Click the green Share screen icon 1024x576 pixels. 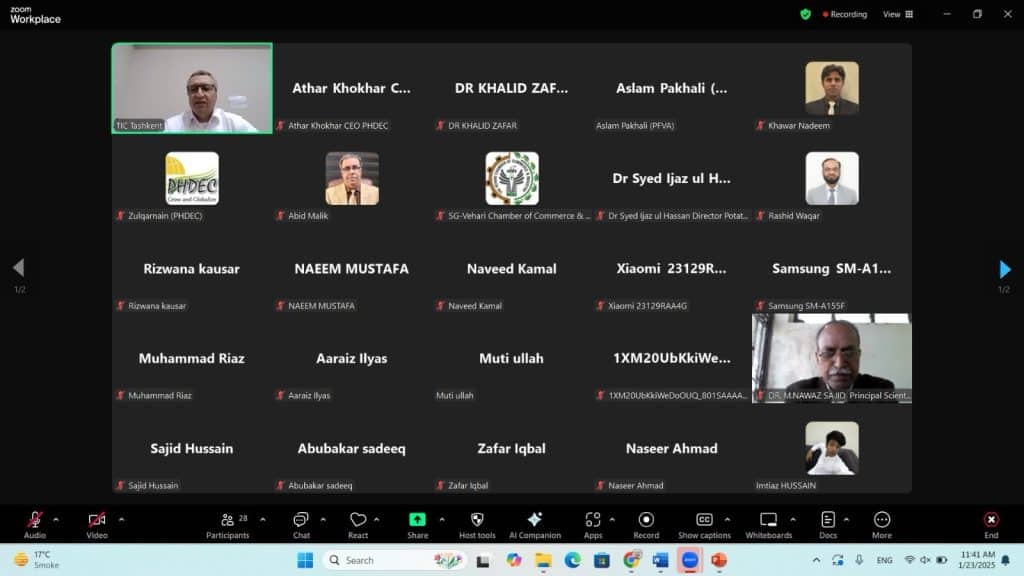click(x=417, y=521)
